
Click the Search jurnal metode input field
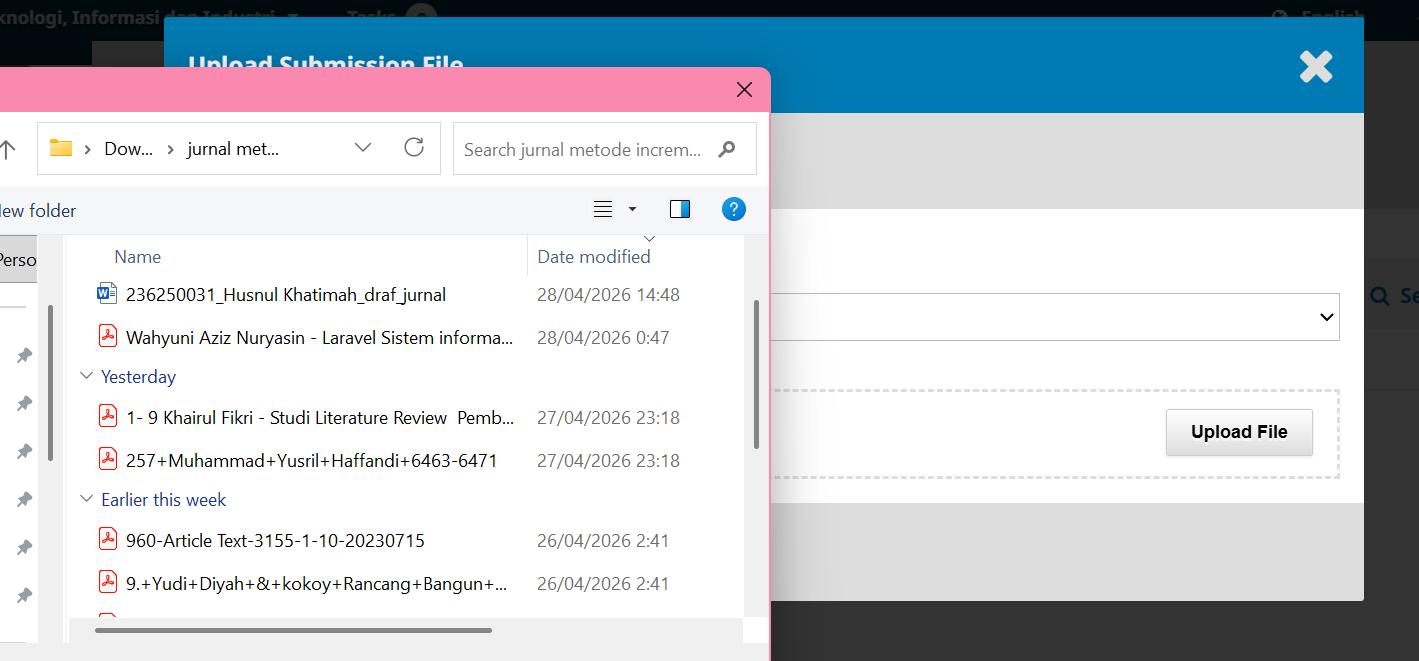point(583,149)
